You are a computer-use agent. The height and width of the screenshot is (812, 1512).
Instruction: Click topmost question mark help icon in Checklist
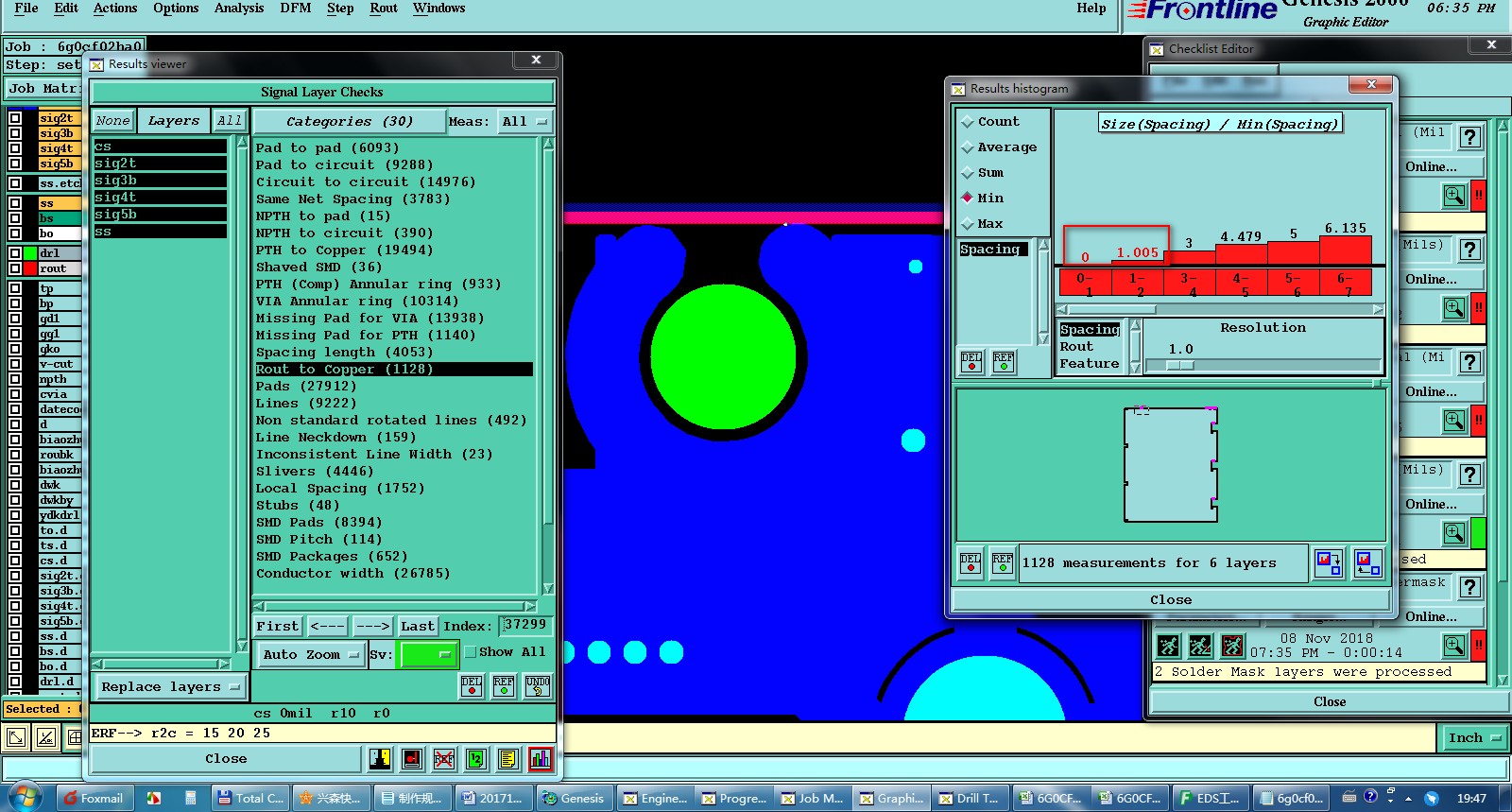click(1469, 137)
